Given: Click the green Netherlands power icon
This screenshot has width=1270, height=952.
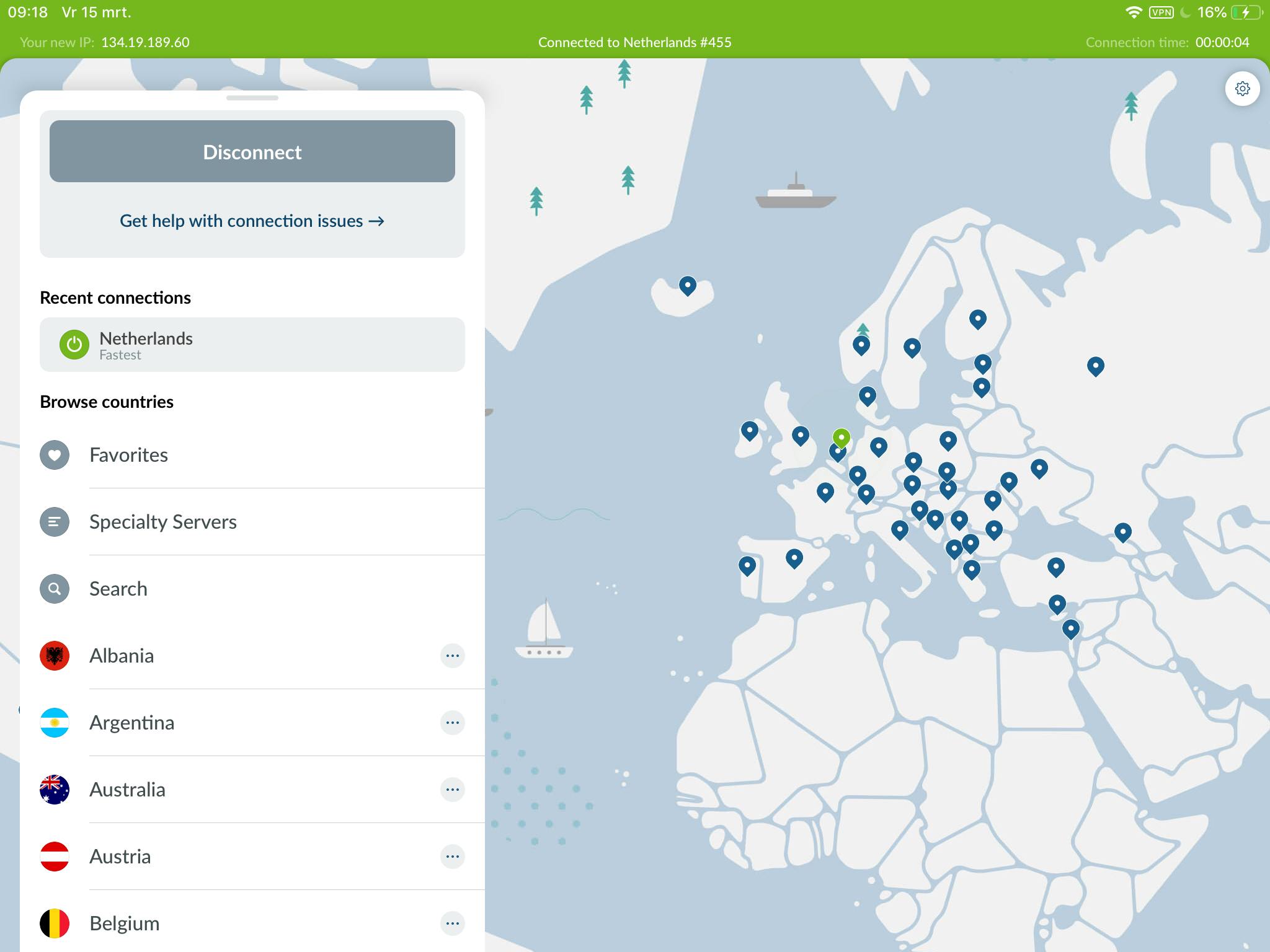Looking at the screenshot, I should [74, 345].
